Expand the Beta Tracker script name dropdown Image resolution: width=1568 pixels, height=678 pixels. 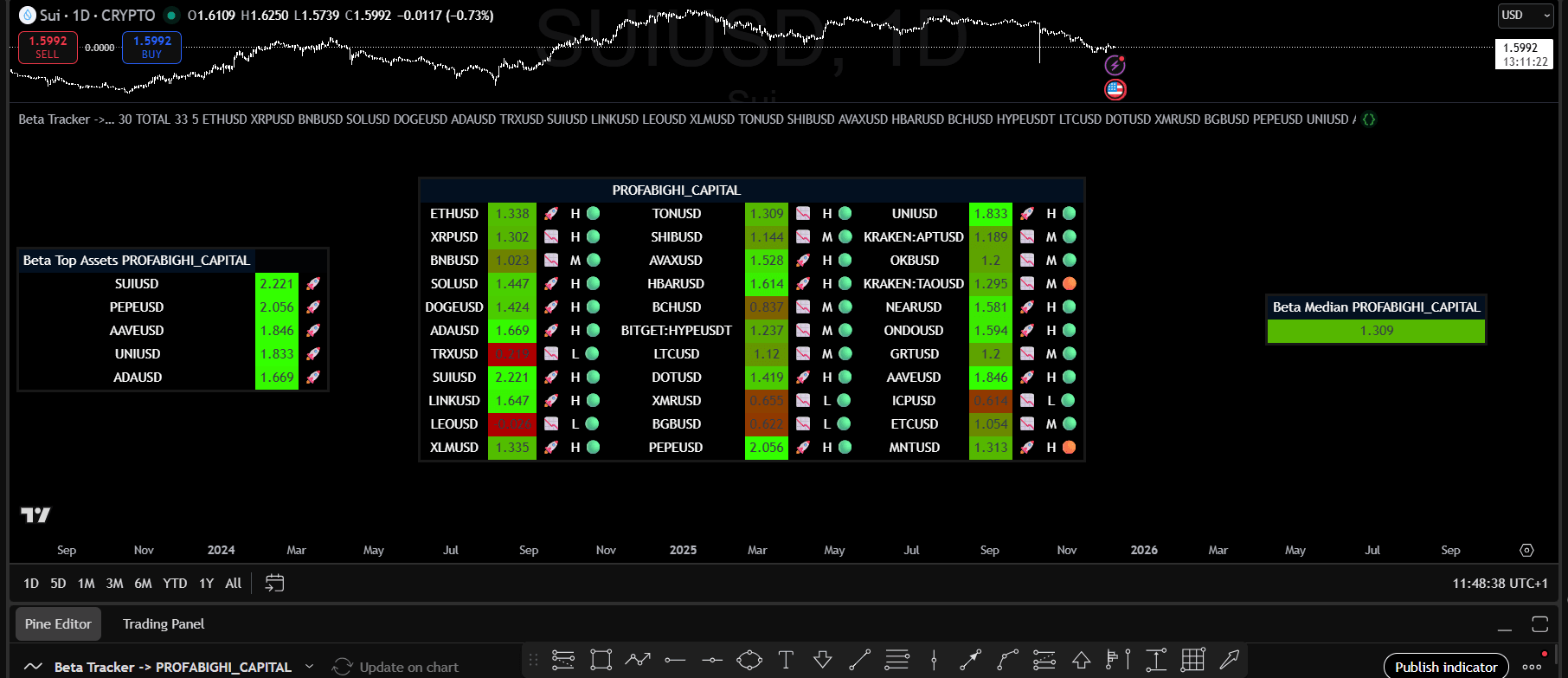(x=309, y=667)
